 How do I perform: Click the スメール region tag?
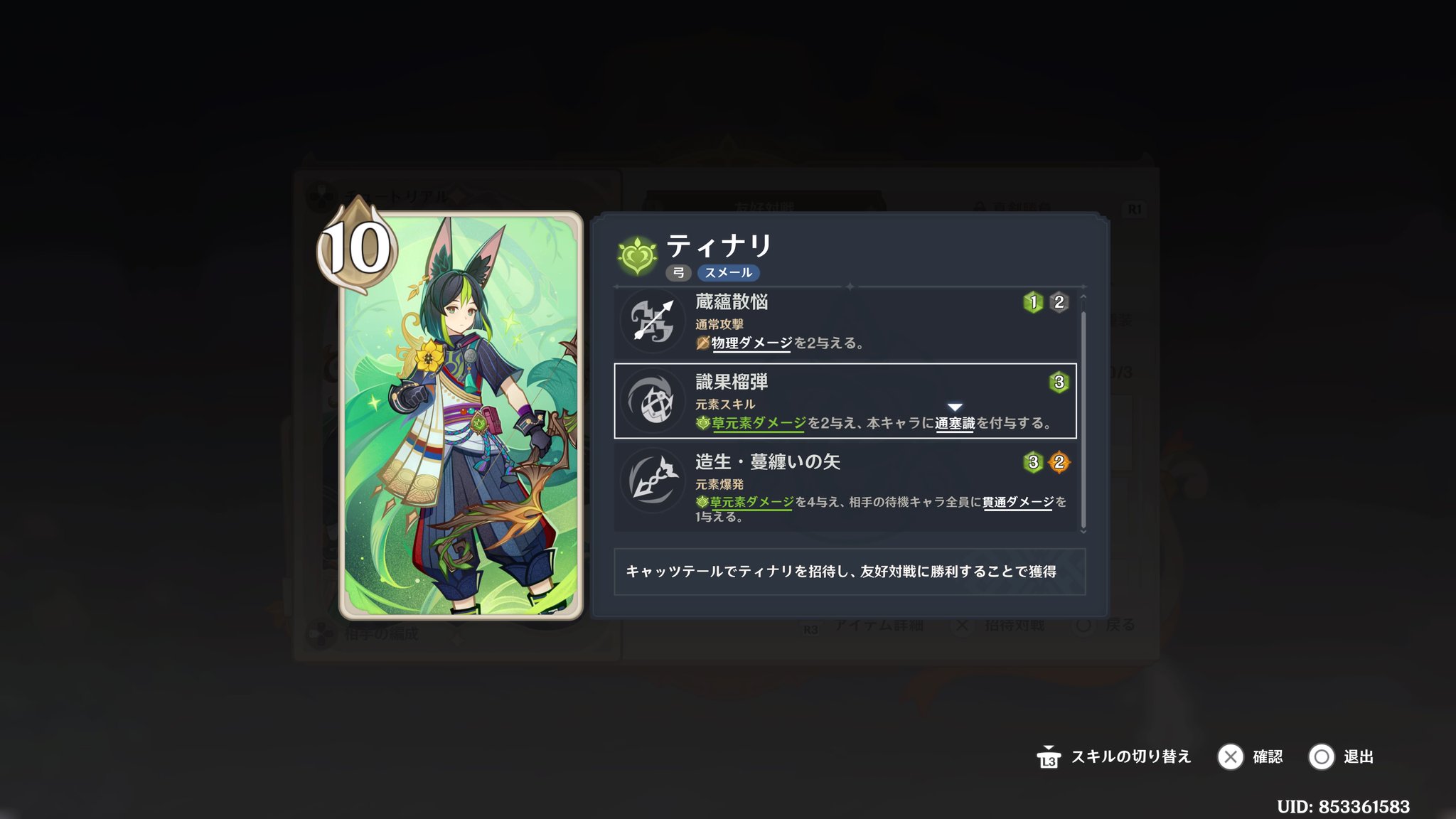[729, 273]
